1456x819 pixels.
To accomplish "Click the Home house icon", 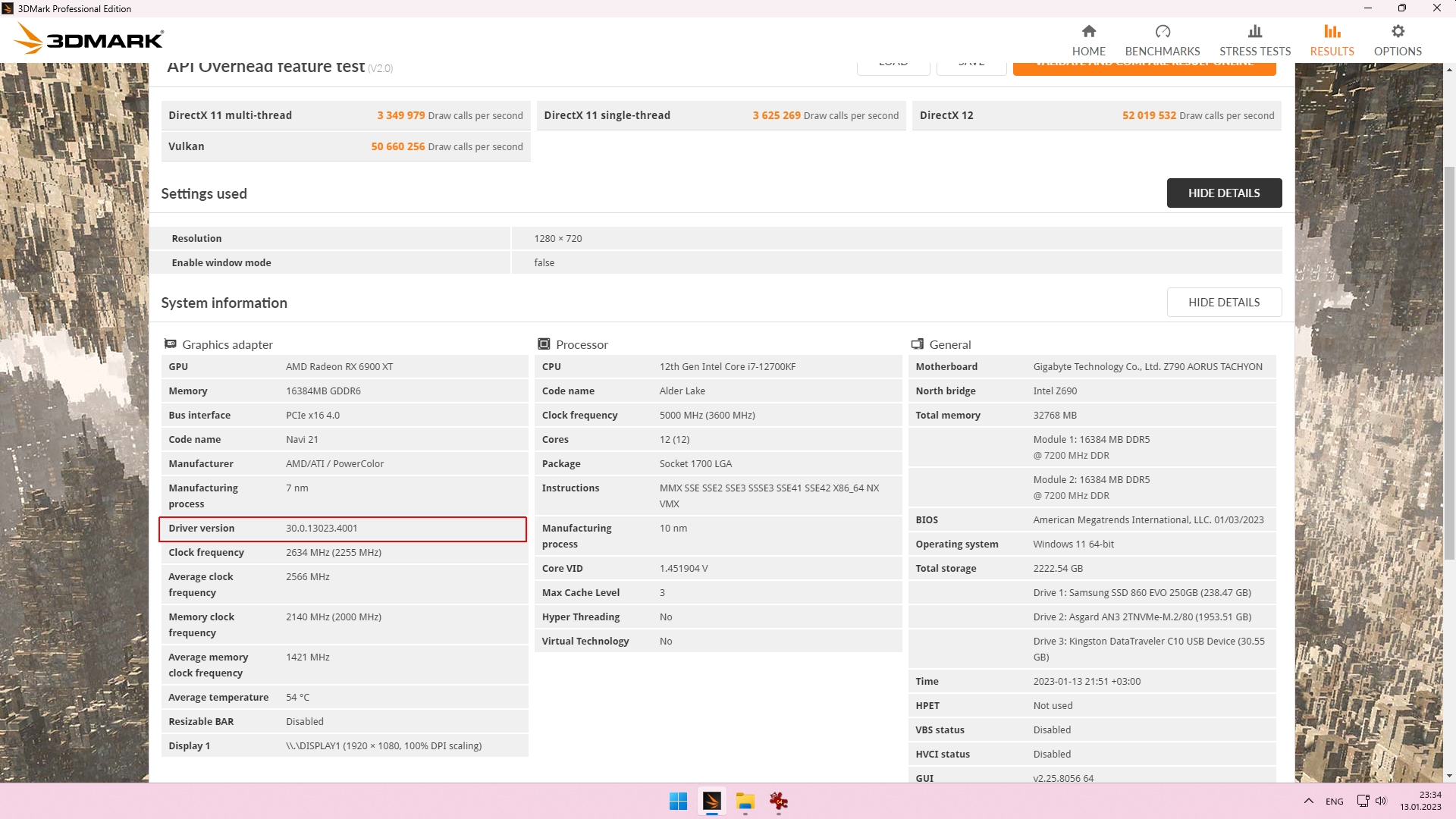I will [x=1088, y=31].
